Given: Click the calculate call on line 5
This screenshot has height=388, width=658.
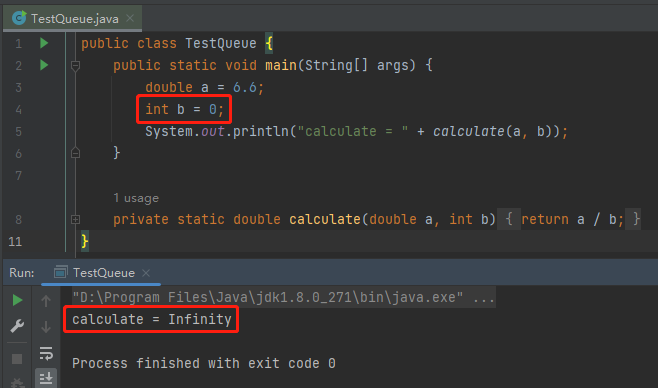Looking at the screenshot, I should tap(468, 132).
